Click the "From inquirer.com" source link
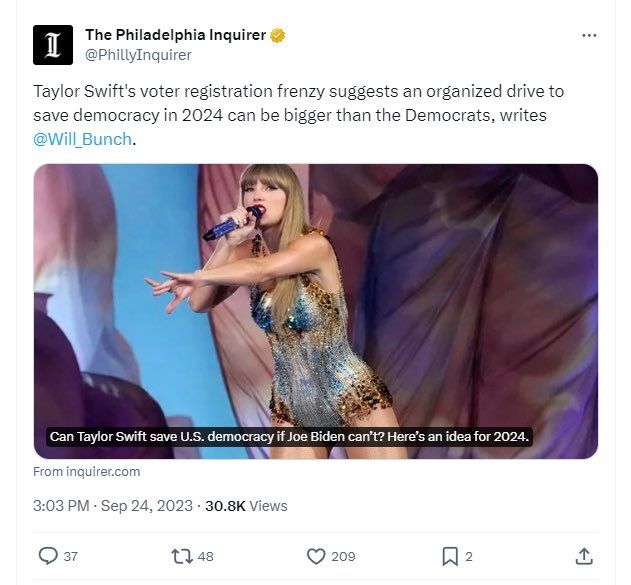Viewport: 631px width, 585px height. point(87,471)
